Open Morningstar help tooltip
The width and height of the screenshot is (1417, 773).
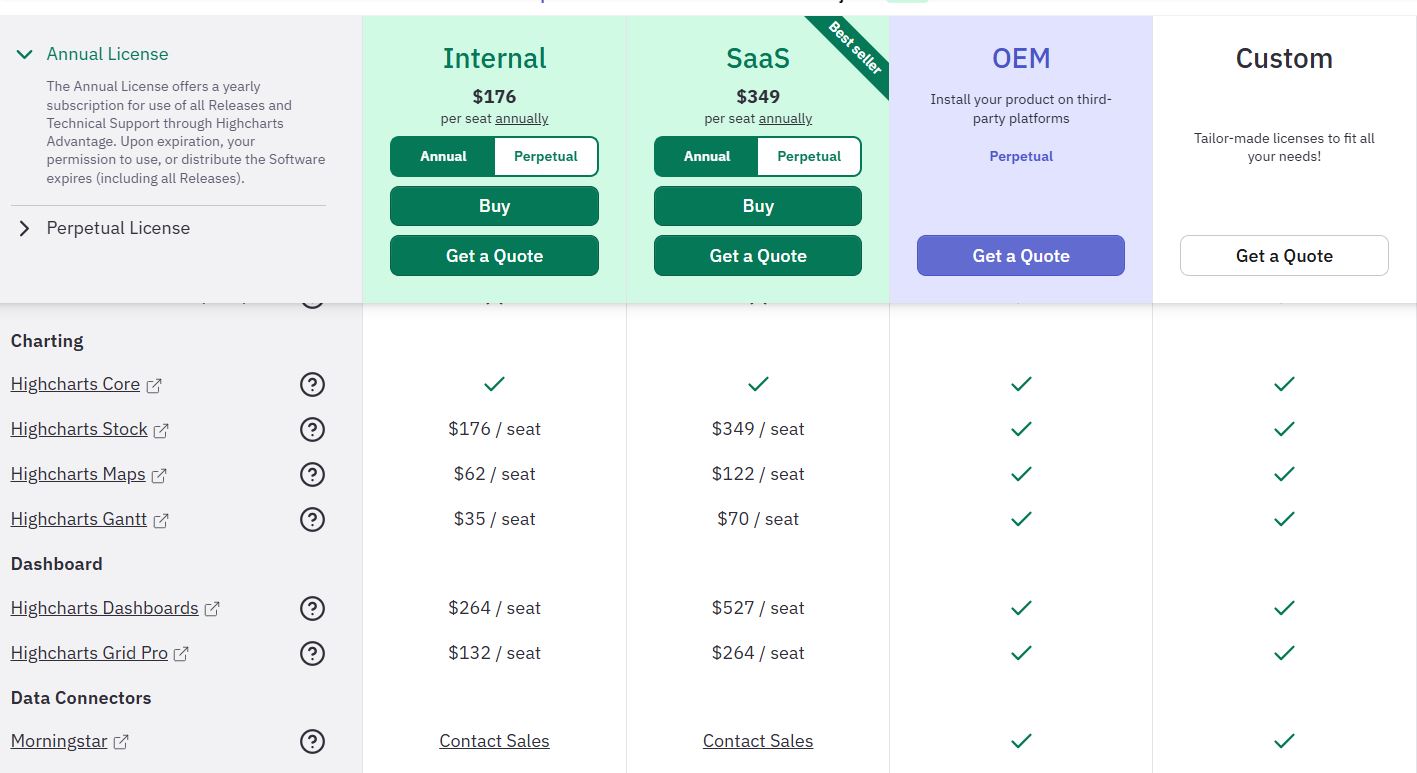point(312,741)
